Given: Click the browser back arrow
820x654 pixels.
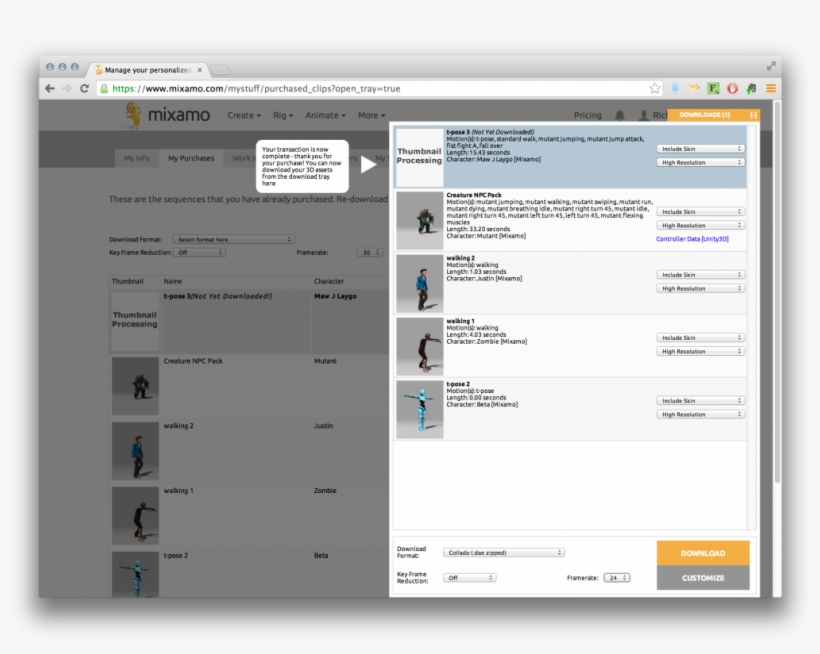Looking at the screenshot, I should (49, 89).
